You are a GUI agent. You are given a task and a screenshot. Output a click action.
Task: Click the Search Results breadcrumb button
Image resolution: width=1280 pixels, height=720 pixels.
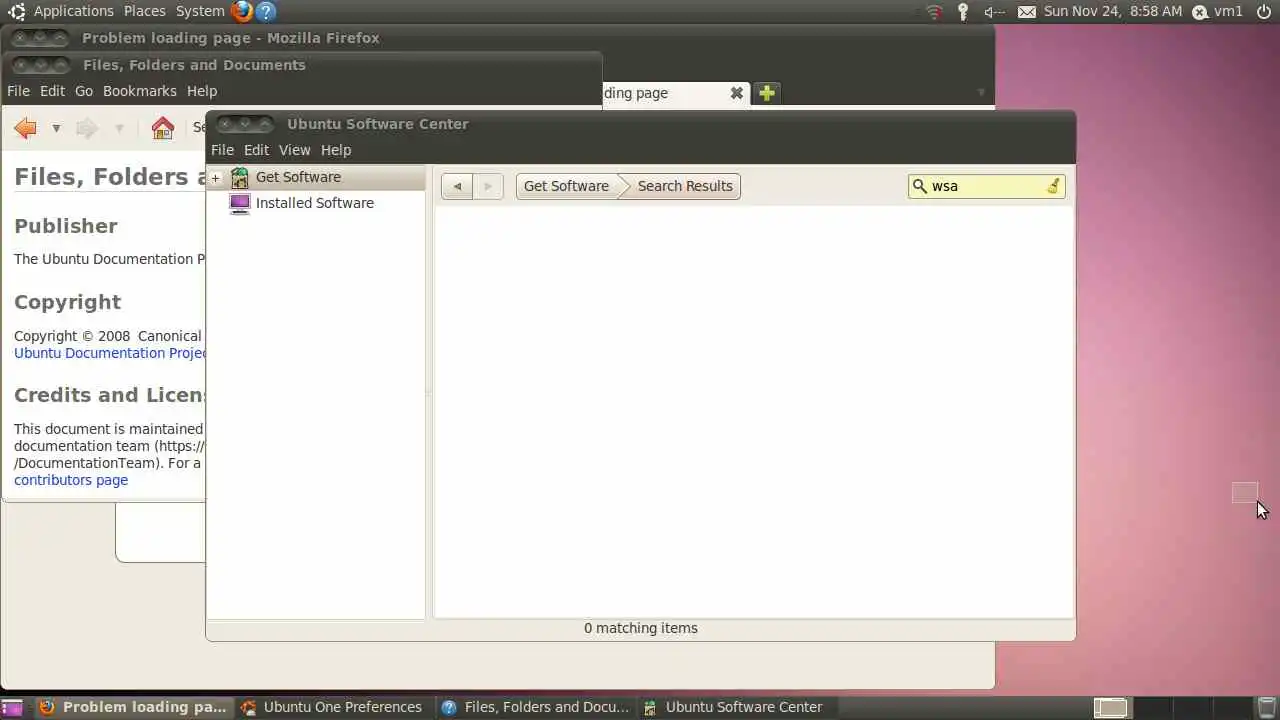[685, 186]
